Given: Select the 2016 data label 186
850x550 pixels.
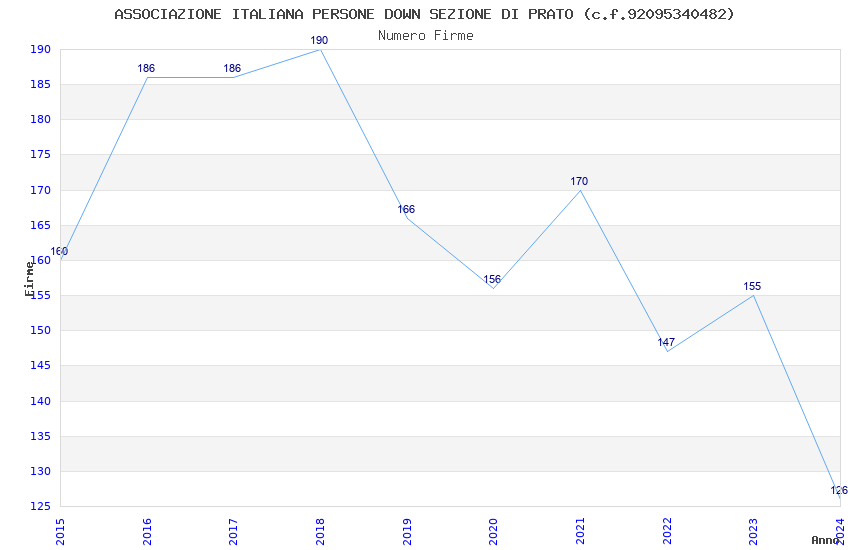Looking at the screenshot, I should tap(146, 68).
